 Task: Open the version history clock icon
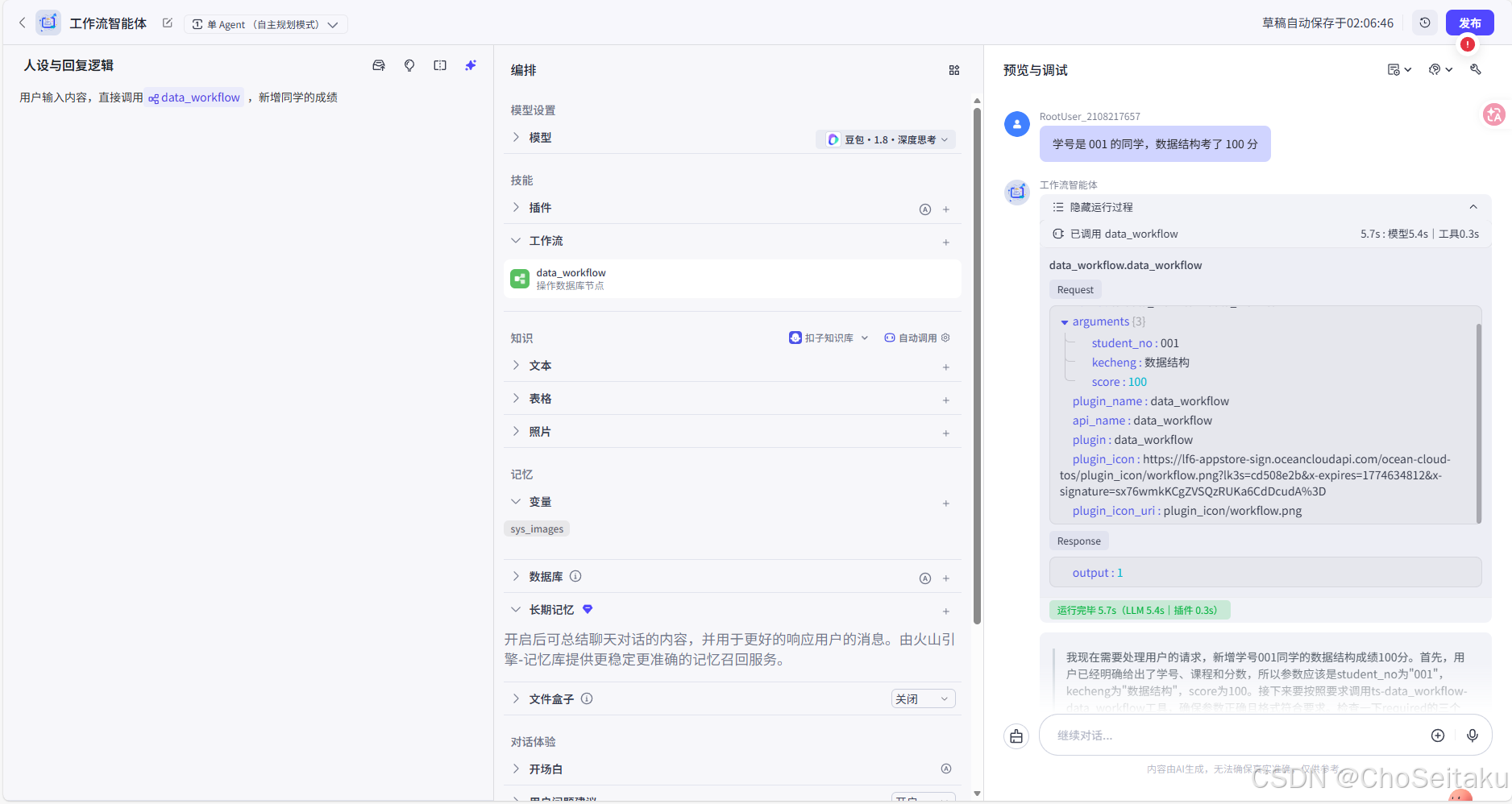coord(1425,23)
